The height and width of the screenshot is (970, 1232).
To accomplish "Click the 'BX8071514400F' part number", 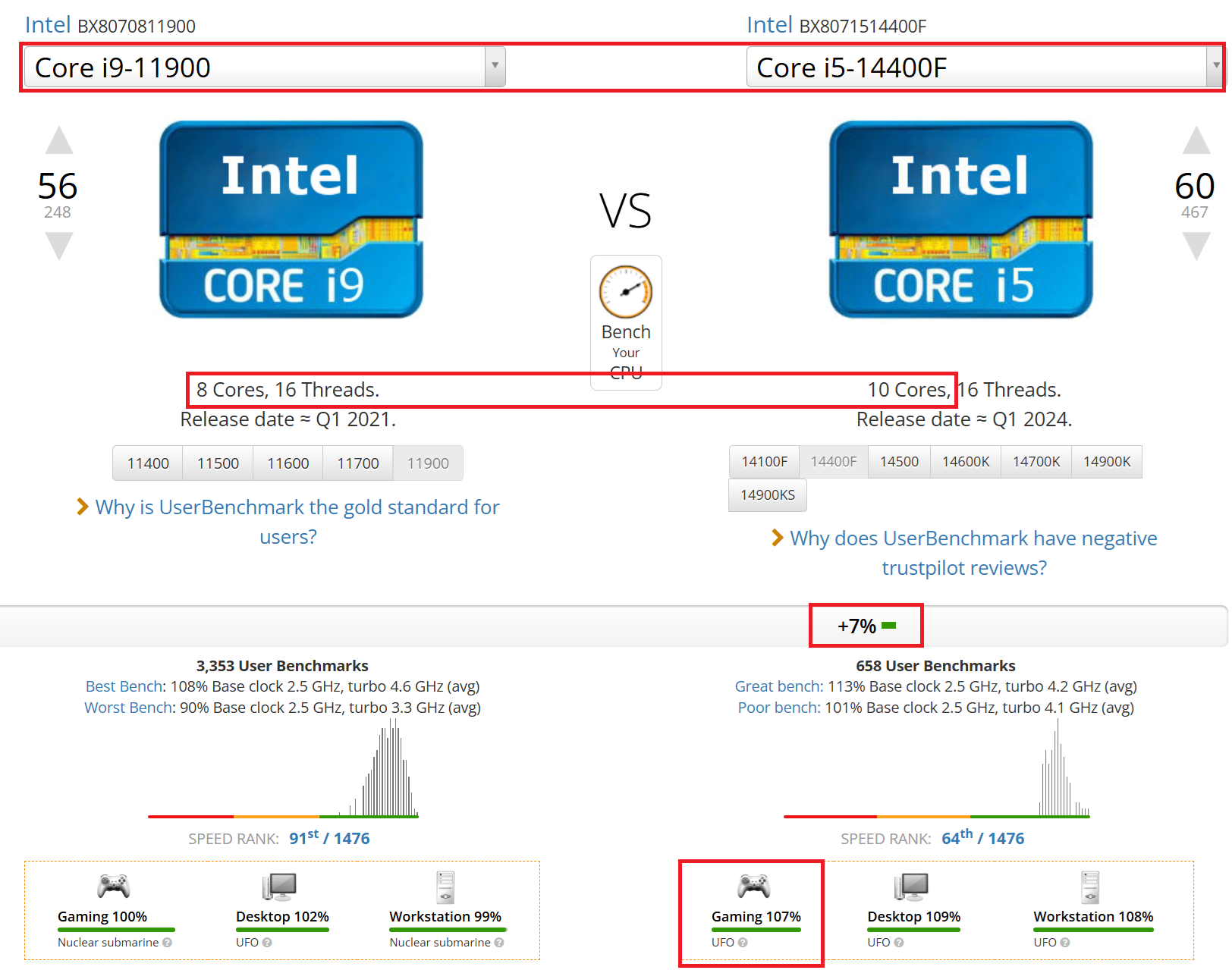I will (x=863, y=27).
